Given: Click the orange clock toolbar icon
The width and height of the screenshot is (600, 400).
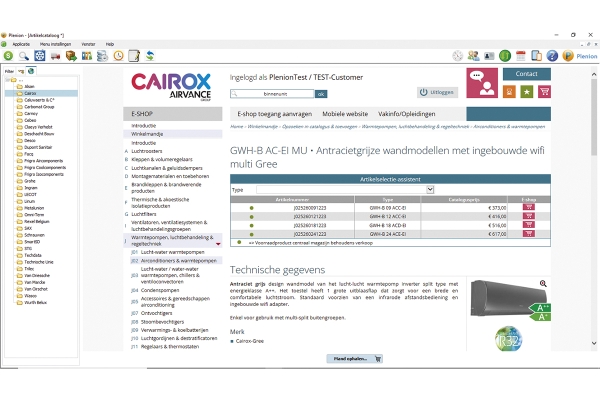Looking at the screenshot, I should (x=118, y=56).
